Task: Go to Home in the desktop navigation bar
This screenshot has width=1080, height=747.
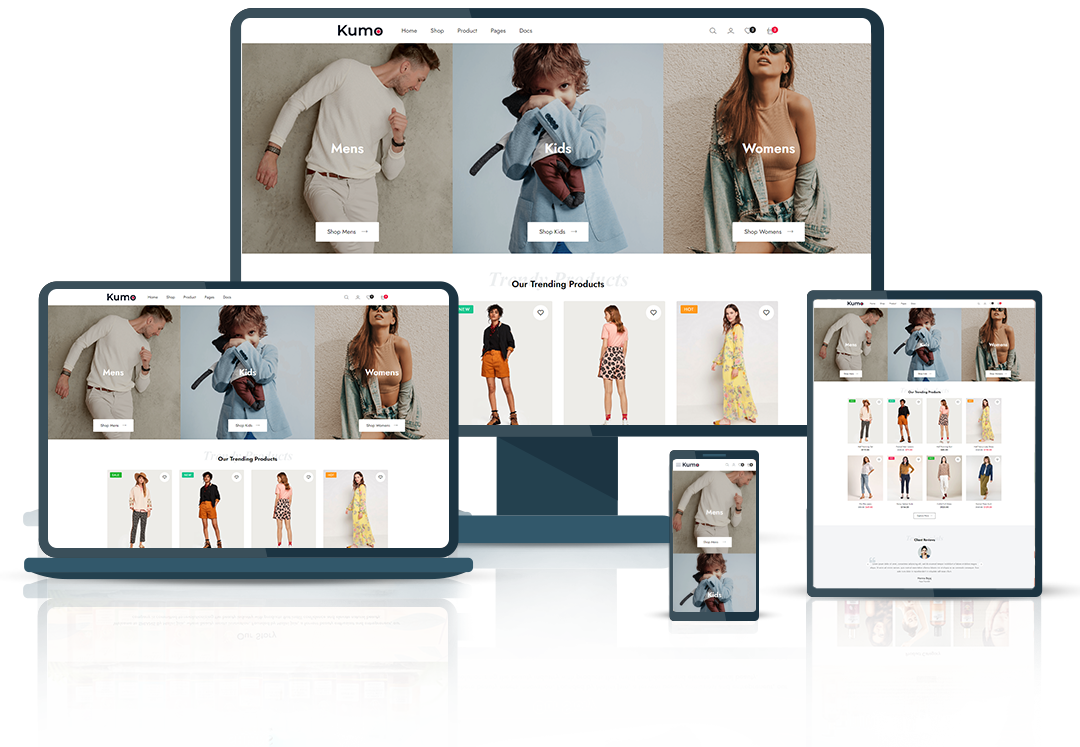Action: (409, 31)
